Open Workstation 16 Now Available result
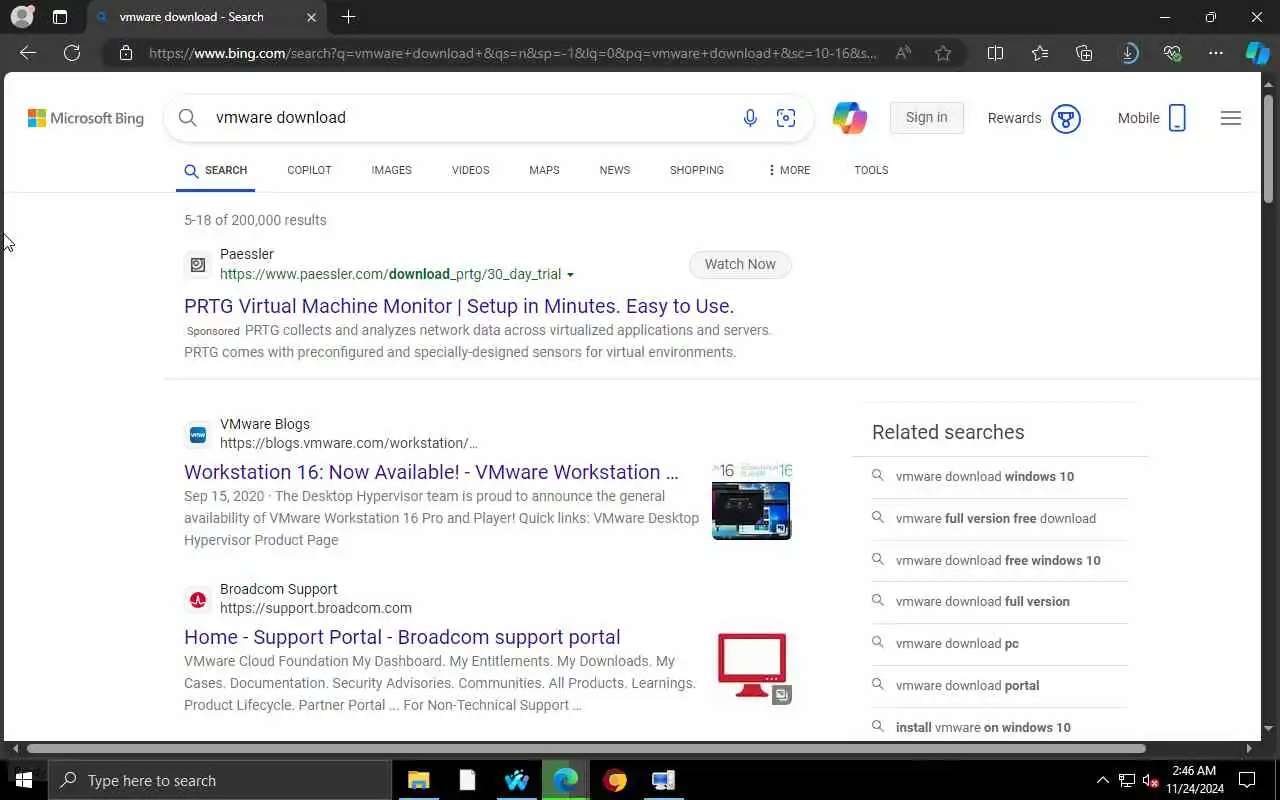 (x=431, y=472)
